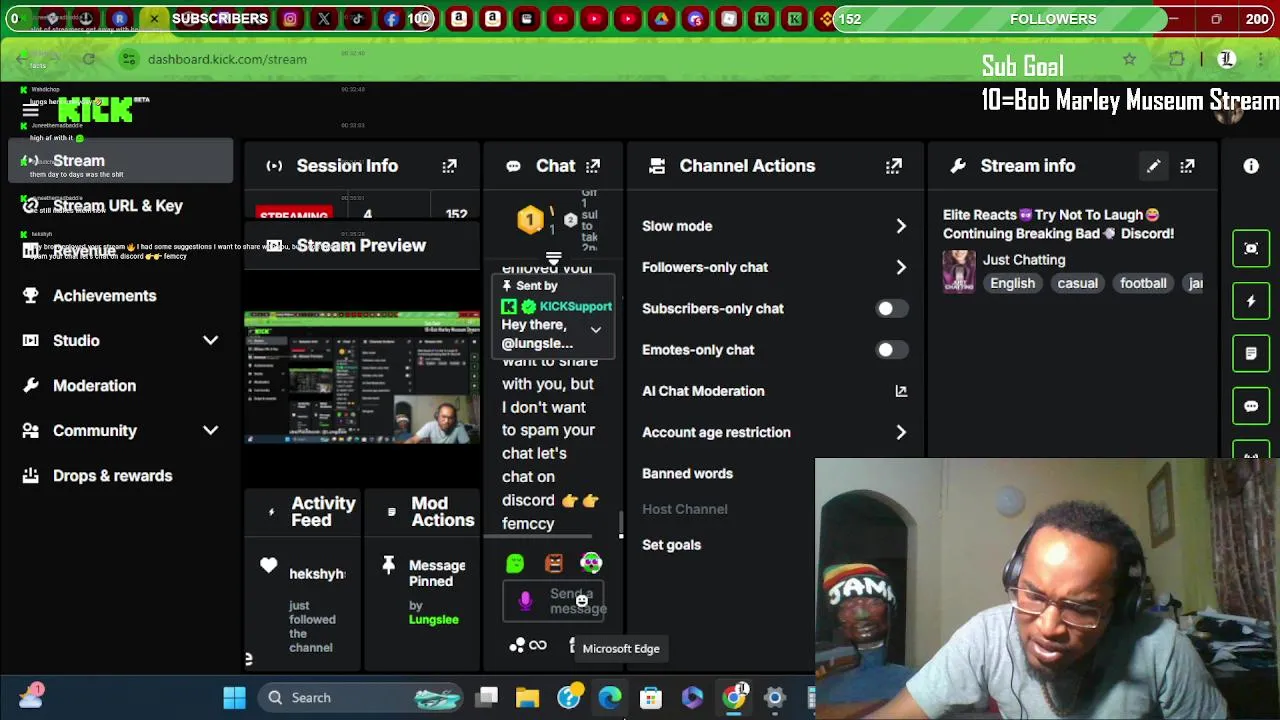Viewport: 1280px width, 720px height.
Task: Toggle Emotes-only chat switch
Action: coord(891,350)
